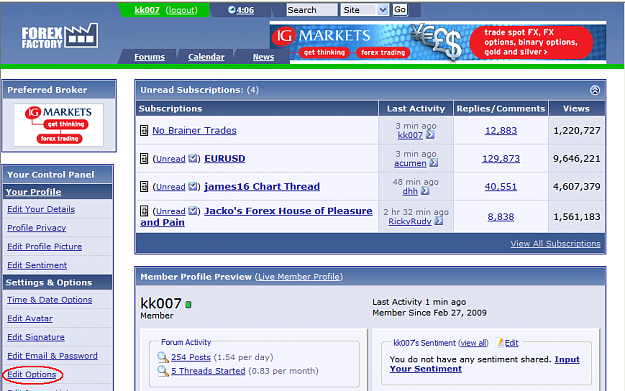Click the 4:06 time link
This screenshot has height=391, width=625.
(x=245, y=10)
